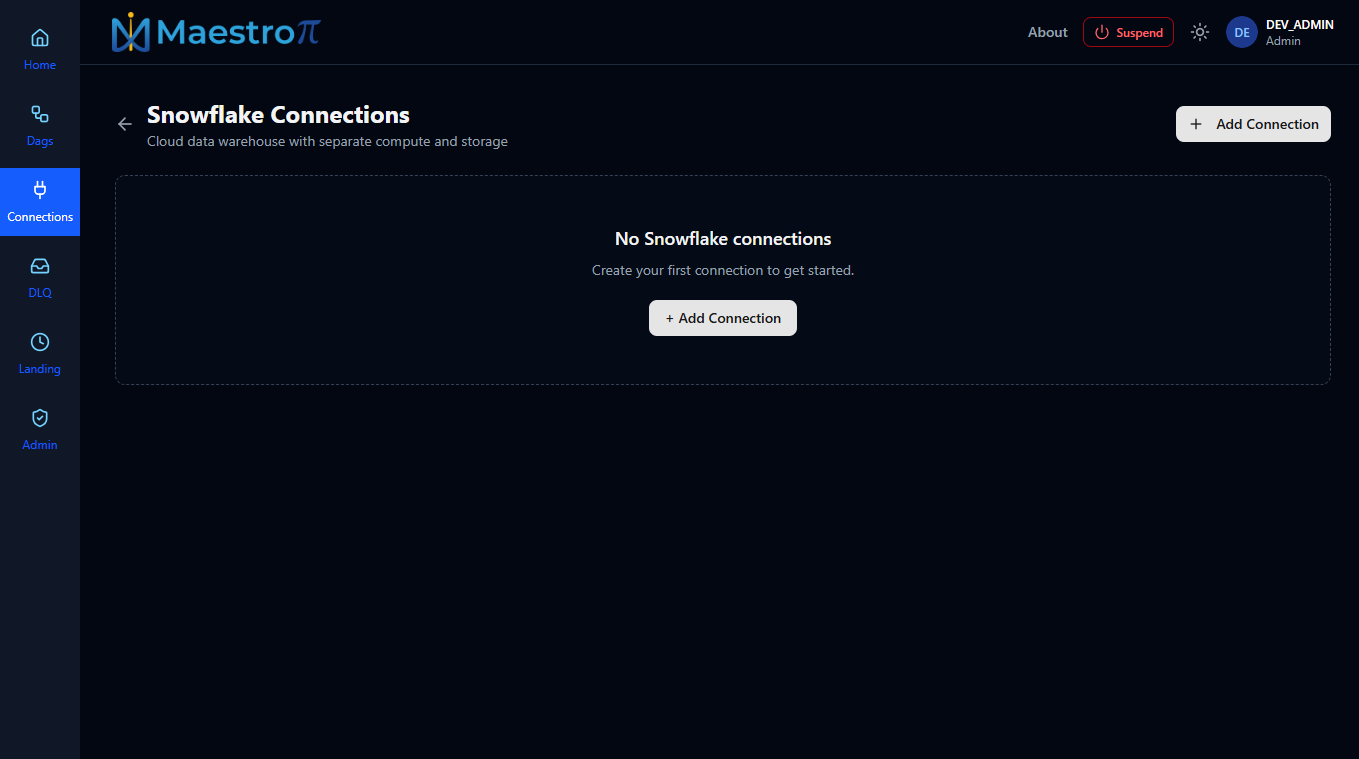
Task: Click the MaestroPi logo
Action: click(216, 32)
